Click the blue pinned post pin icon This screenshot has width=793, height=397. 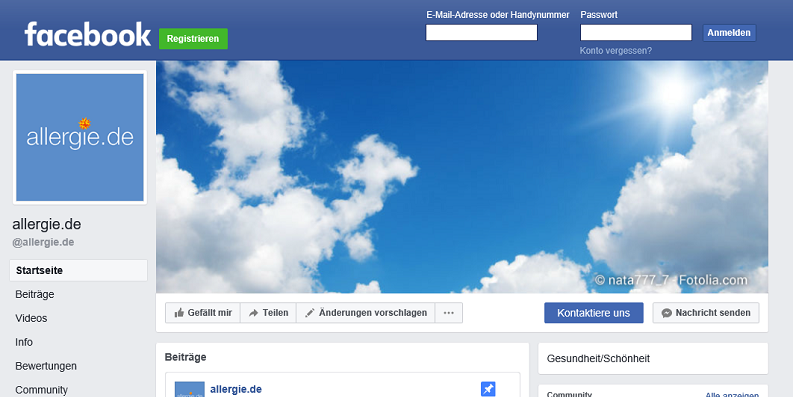point(488,389)
